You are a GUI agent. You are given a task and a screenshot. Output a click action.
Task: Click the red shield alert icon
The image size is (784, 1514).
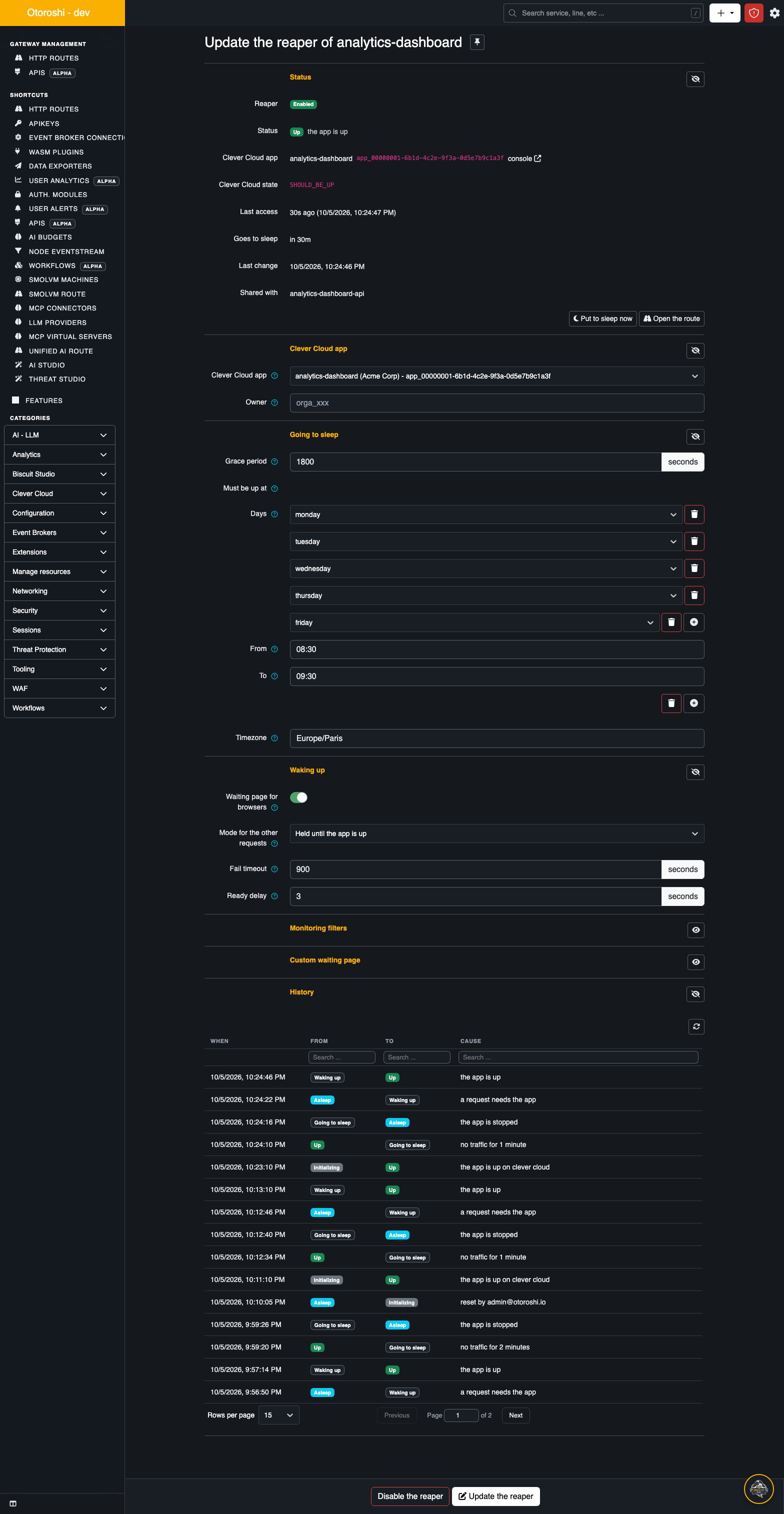(753, 13)
